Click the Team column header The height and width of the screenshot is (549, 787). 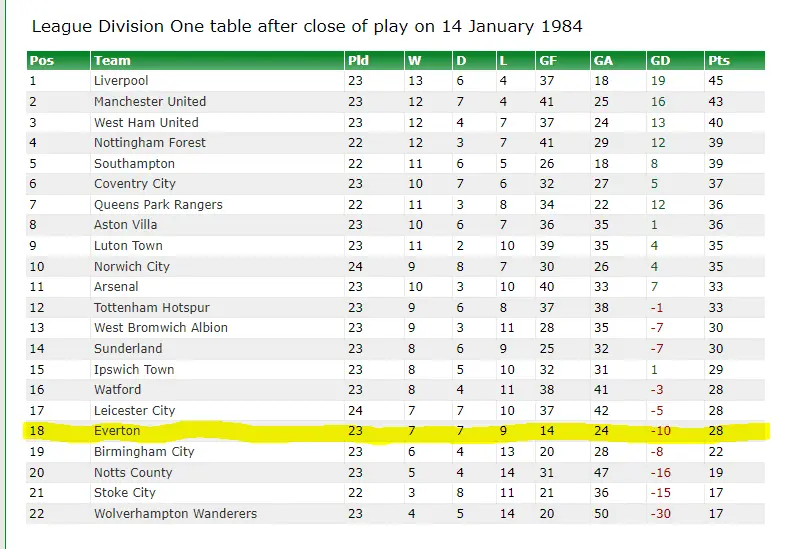click(x=112, y=61)
